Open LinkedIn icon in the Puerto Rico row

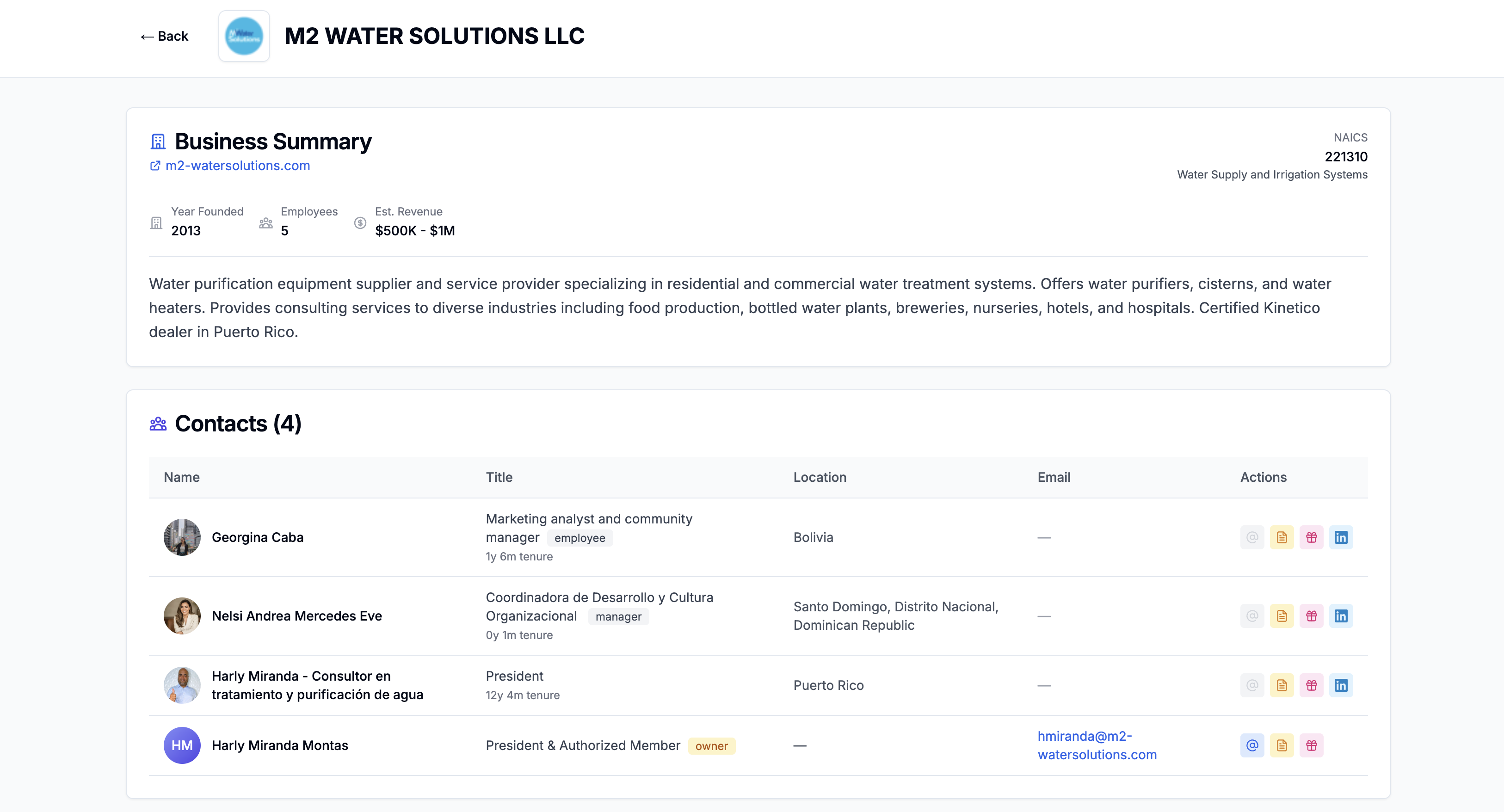(x=1341, y=685)
